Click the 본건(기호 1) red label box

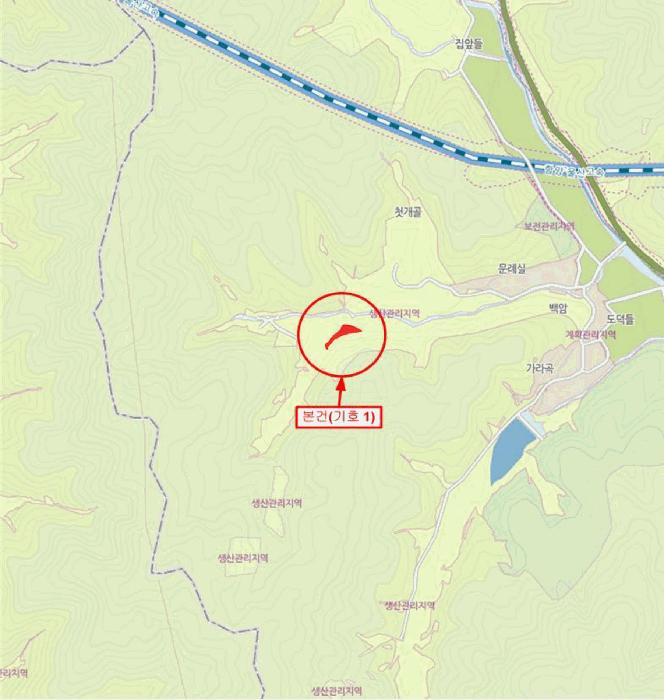click(x=339, y=417)
